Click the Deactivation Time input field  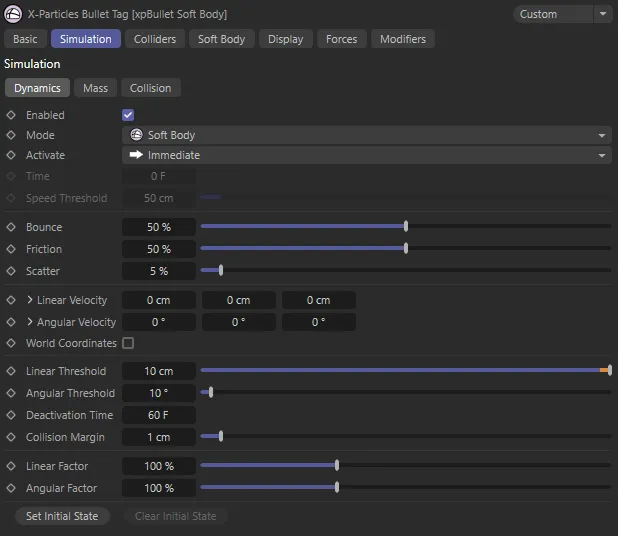pos(158,415)
